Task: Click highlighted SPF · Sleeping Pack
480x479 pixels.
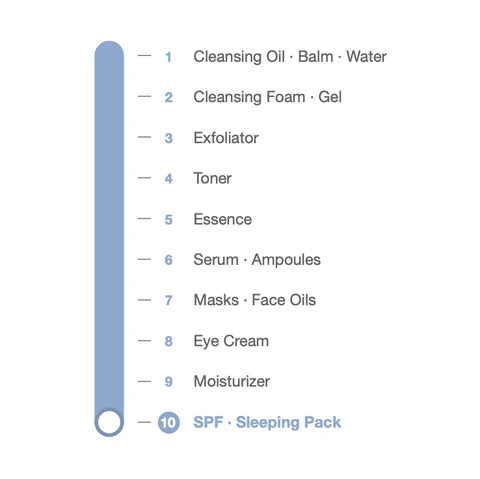Action: click(x=267, y=422)
